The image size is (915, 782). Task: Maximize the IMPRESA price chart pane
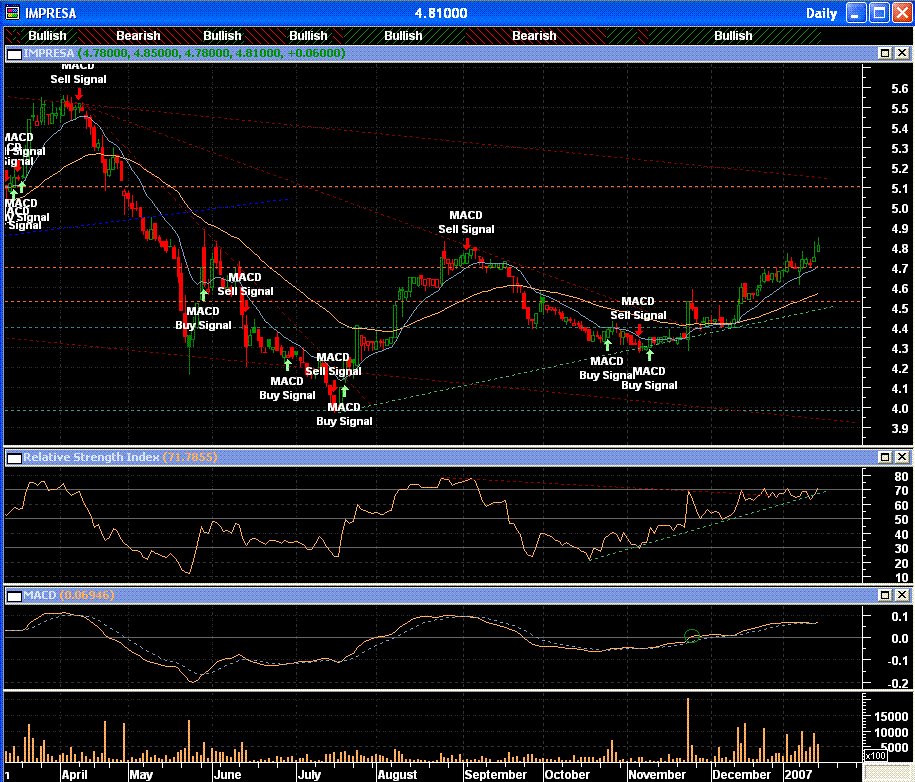pyautogui.click(x=885, y=53)
